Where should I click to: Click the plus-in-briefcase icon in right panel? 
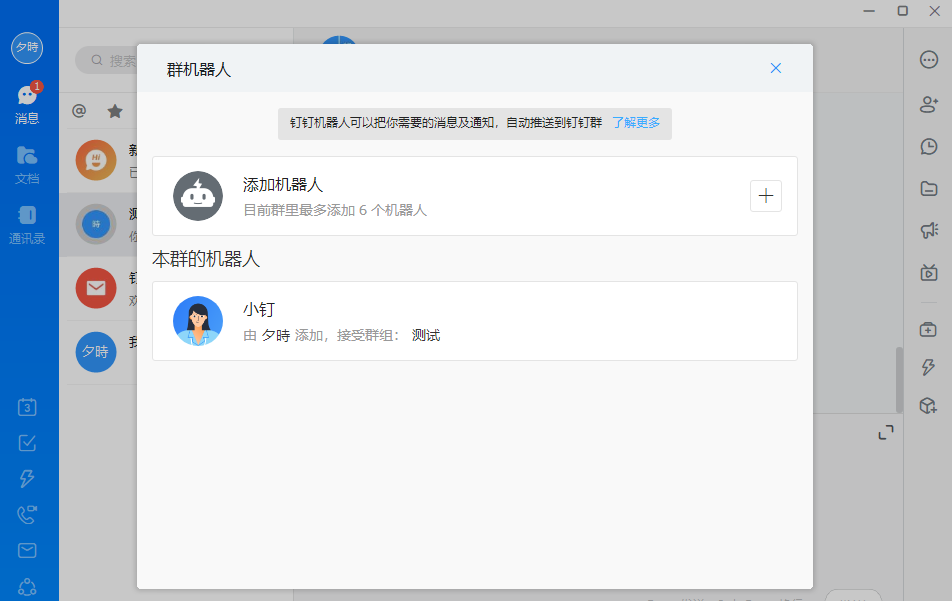(x=928, y=330)
